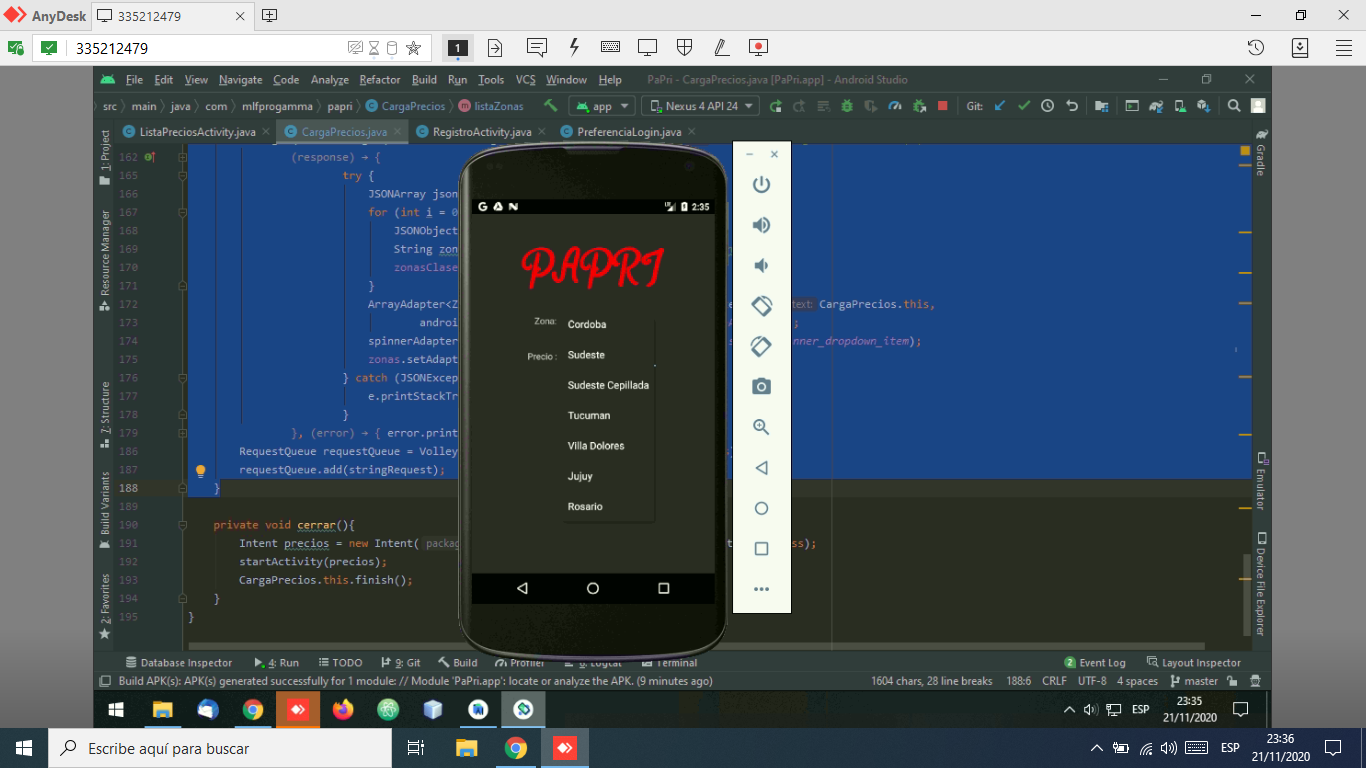Click the 4 spaces indent setting
Viewport: 1366px width, 768px height.
coord(1137,681)
